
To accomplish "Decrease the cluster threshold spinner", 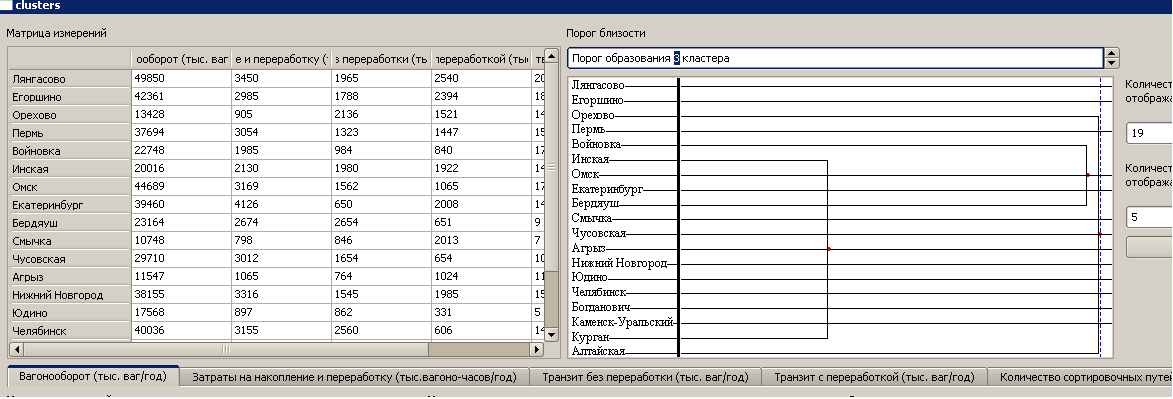I will (1112, 64).
